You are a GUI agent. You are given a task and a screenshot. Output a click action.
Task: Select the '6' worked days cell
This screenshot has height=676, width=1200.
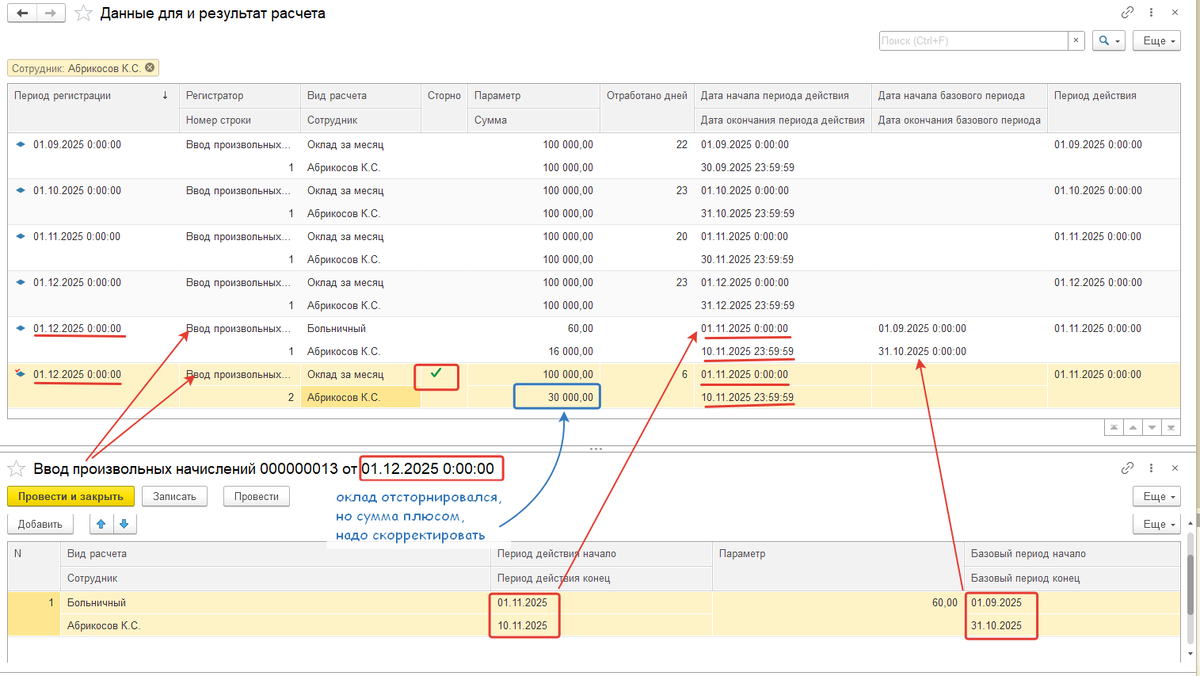click(647, 375)
